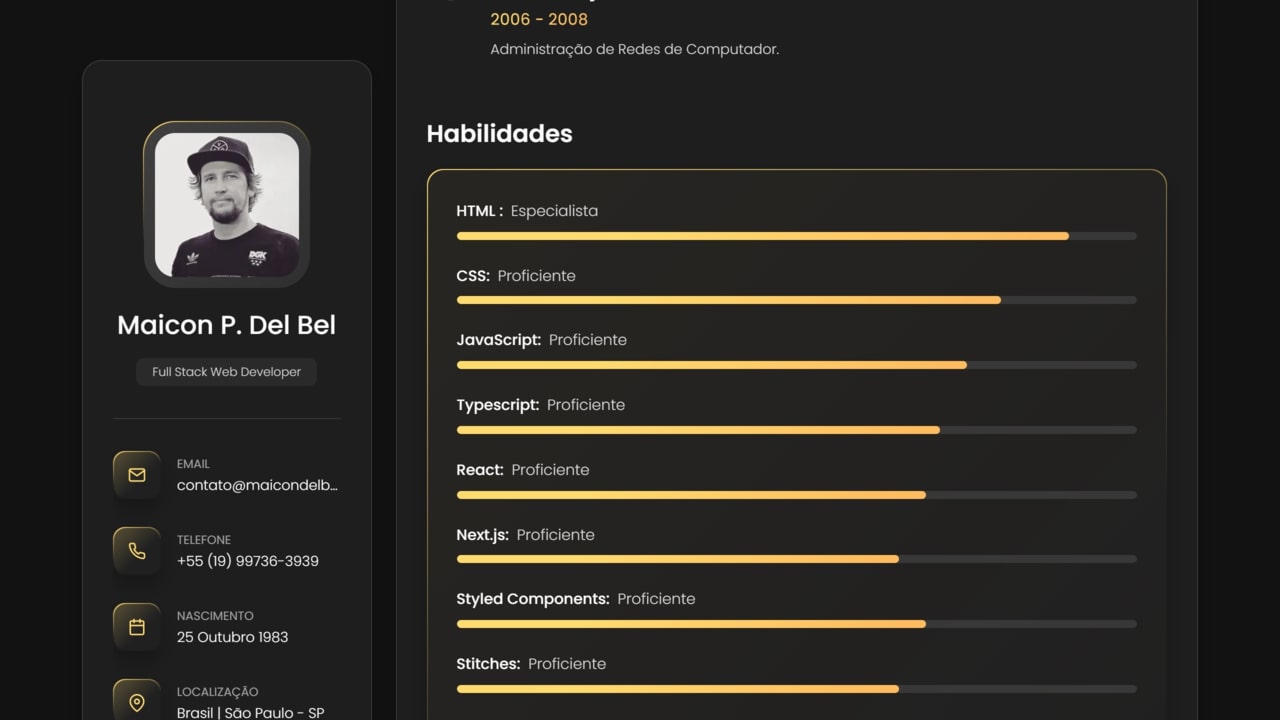
Task: Click the Typescript progress bar
Action: click(x=797, y=430)
